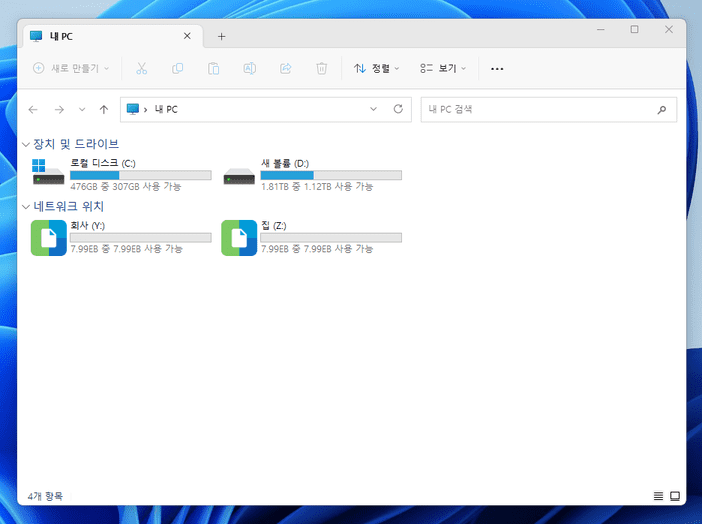Click the 네트워크 위치 heading
Viewport: 702px width, 524px height.
(68, 206)
